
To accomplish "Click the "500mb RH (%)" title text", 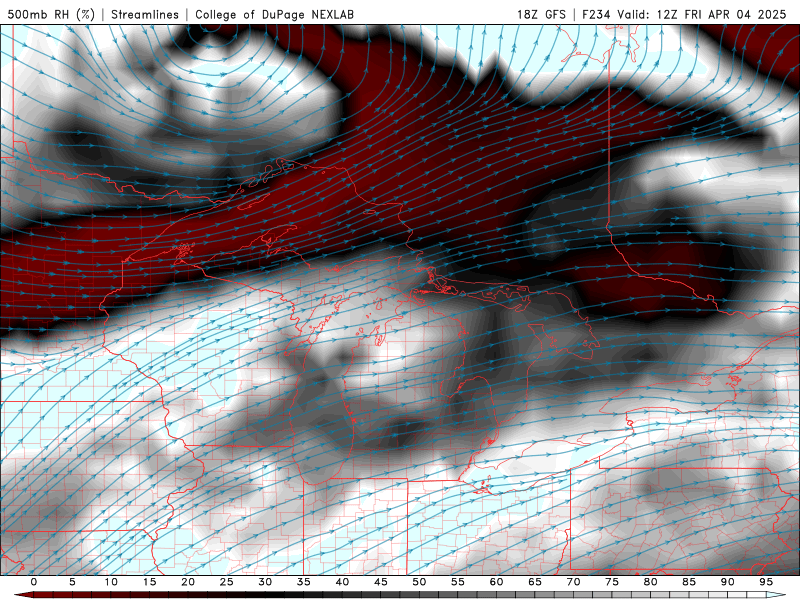I will tap(52, 14).
